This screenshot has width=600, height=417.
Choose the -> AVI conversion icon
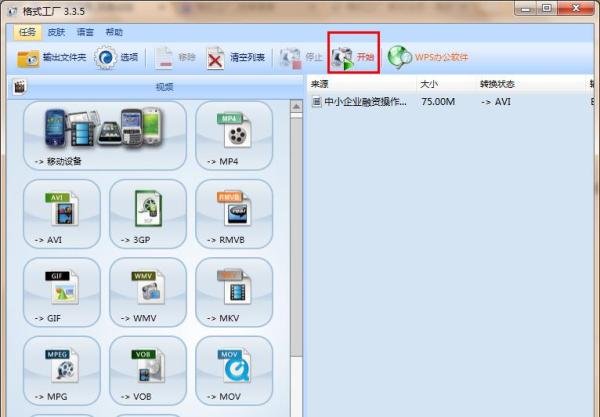[x=62, y=214]
